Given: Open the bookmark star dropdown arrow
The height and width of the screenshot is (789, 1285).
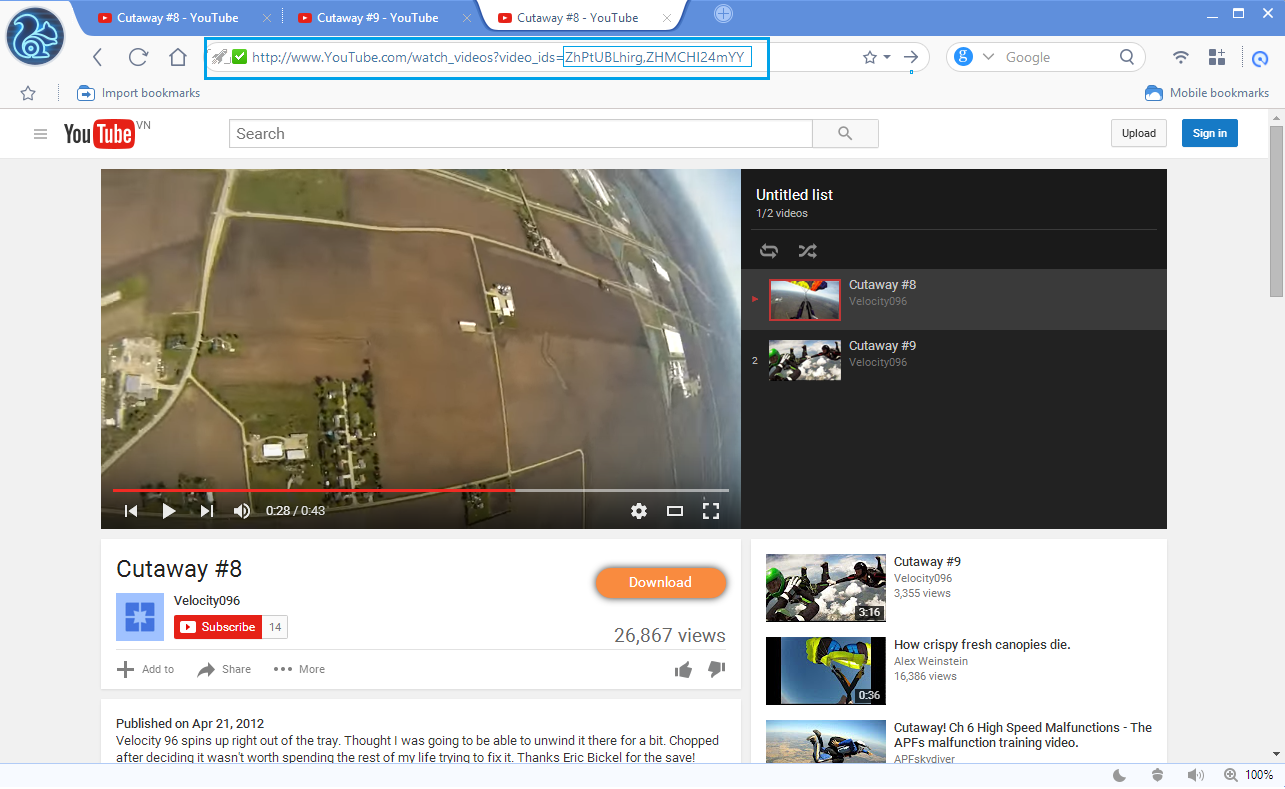Looking at the screenshot, I should pyautogui.click(x=887, y=57).
